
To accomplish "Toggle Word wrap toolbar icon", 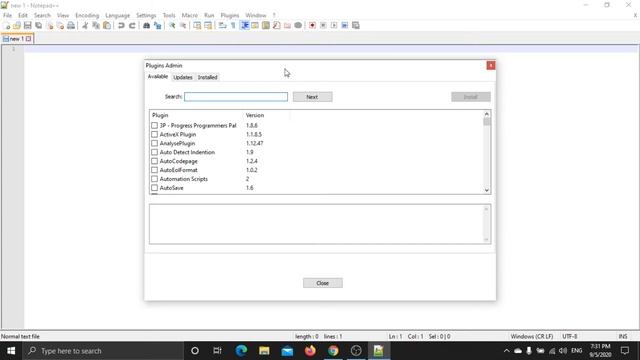I will 222,25.
